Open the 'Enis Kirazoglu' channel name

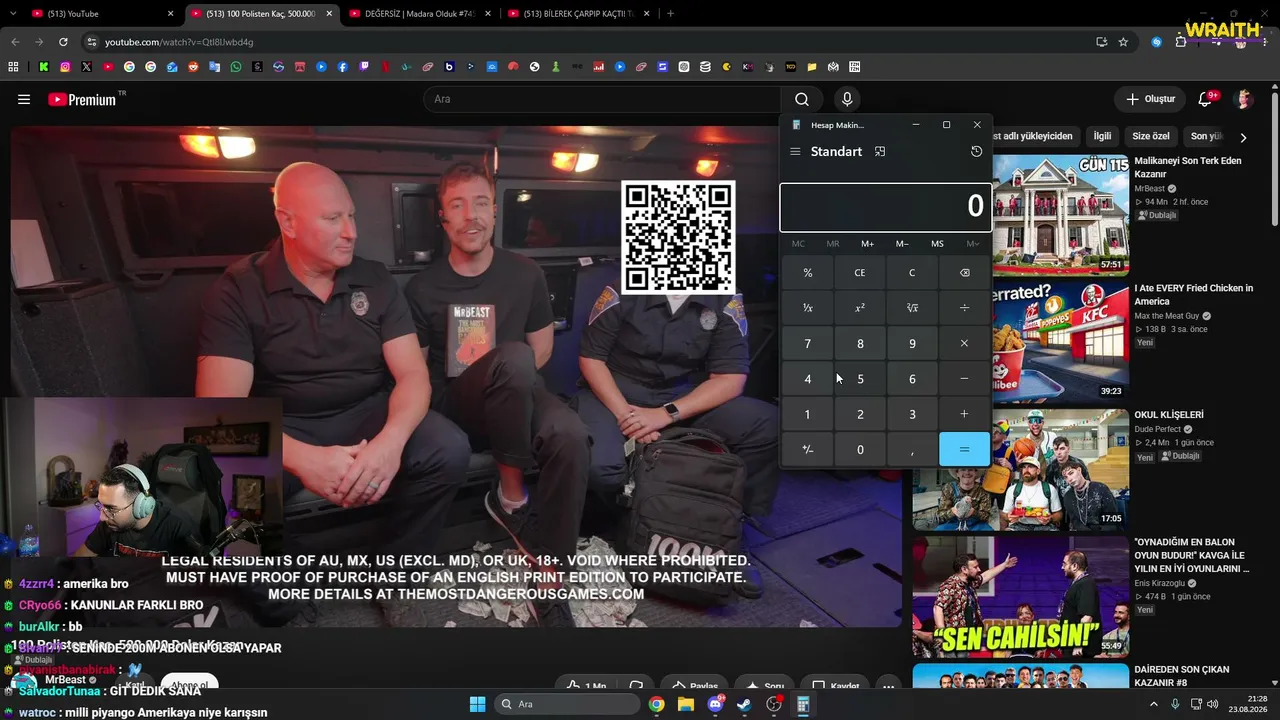point(1158,583)
